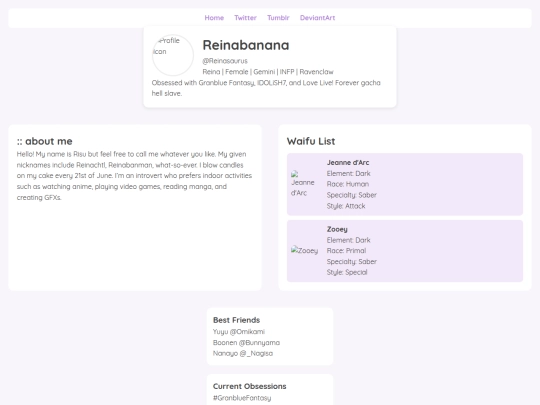Viewport: 540px width, 405px height.
Task: Open the Tumblr navigation link
Action: pyautogui.click(x=278, y=18)
